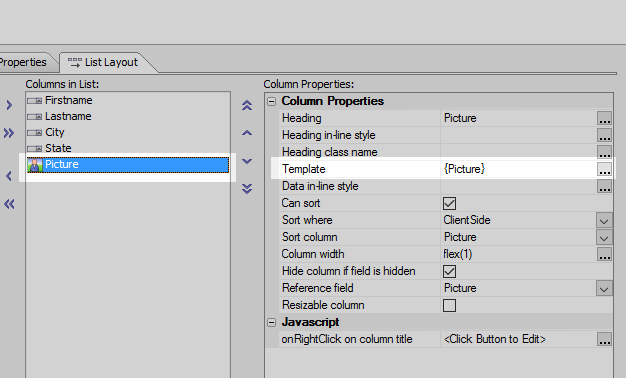Click the Picture column image icon

pyautogui.click(x=35, y=165)
